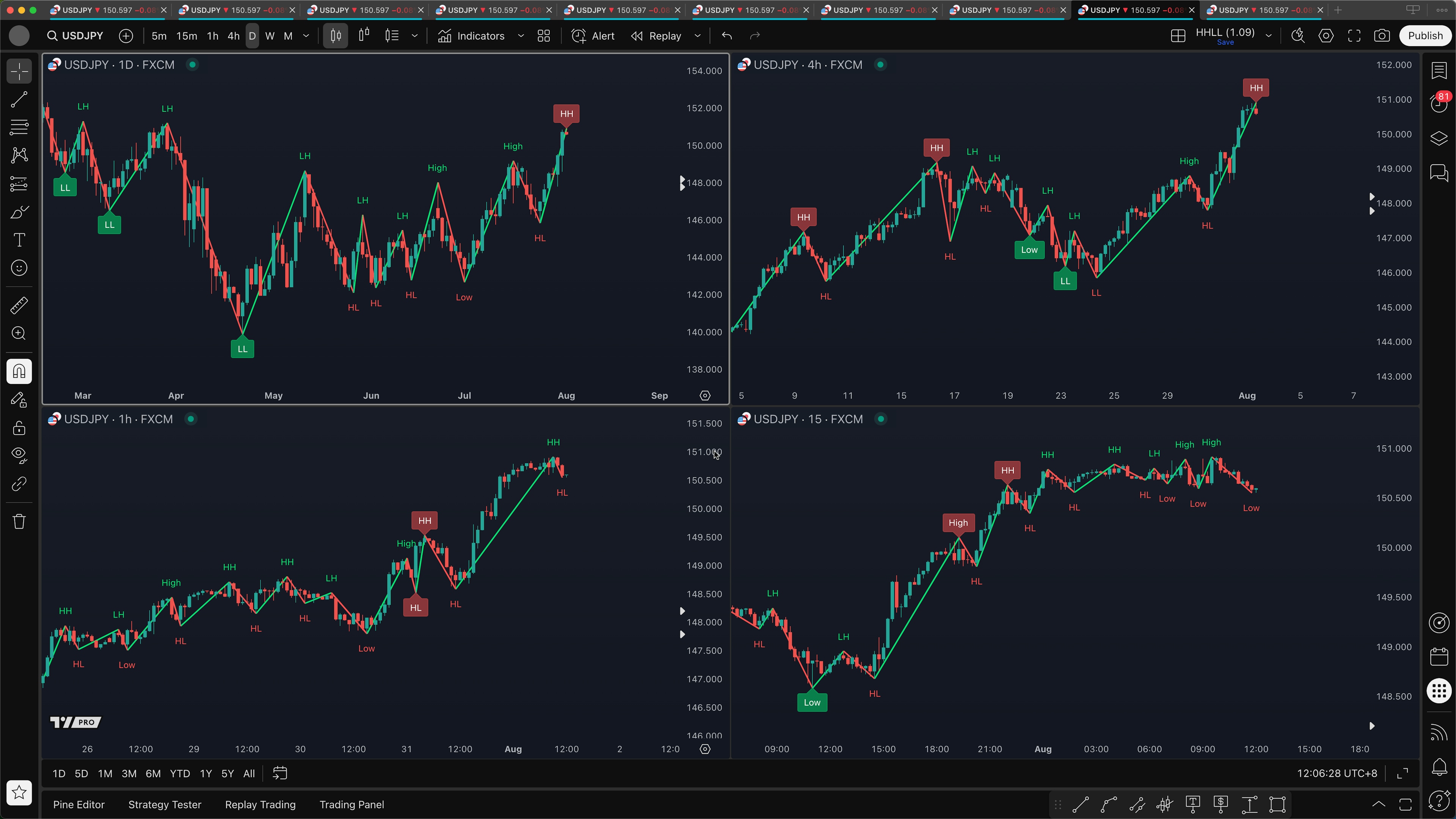Select the crosshair cursor tool

click(19, 72)
